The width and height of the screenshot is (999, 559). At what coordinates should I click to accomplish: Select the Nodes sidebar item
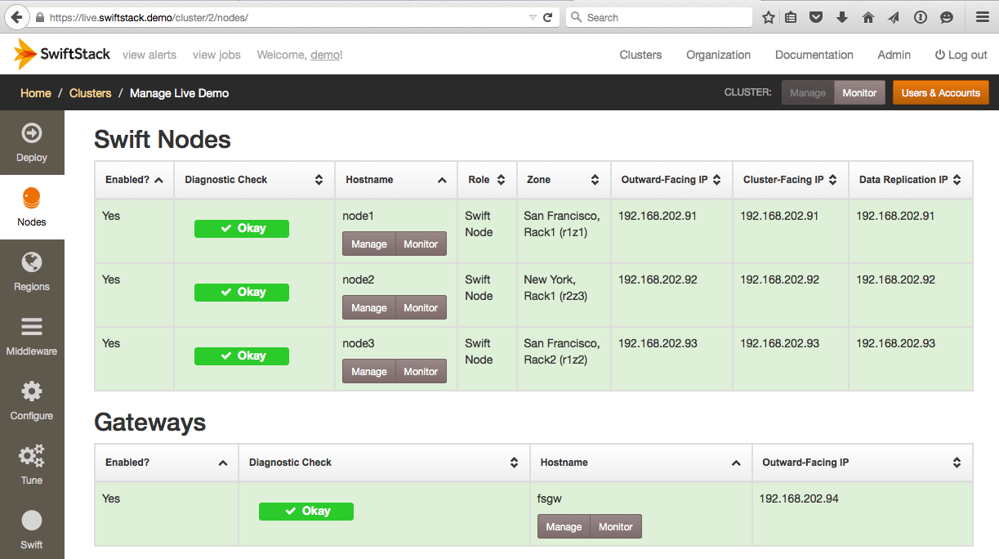(32, 207)
